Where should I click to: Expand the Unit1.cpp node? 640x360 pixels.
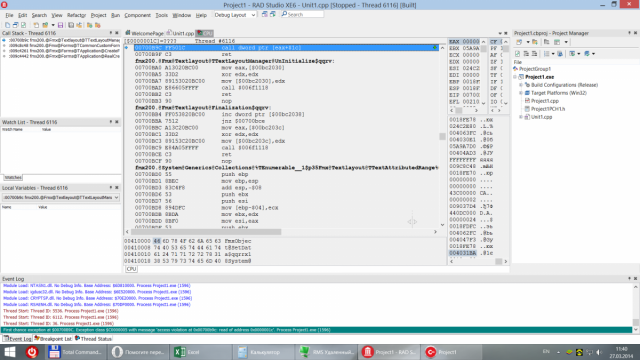[x=521, y=117]
